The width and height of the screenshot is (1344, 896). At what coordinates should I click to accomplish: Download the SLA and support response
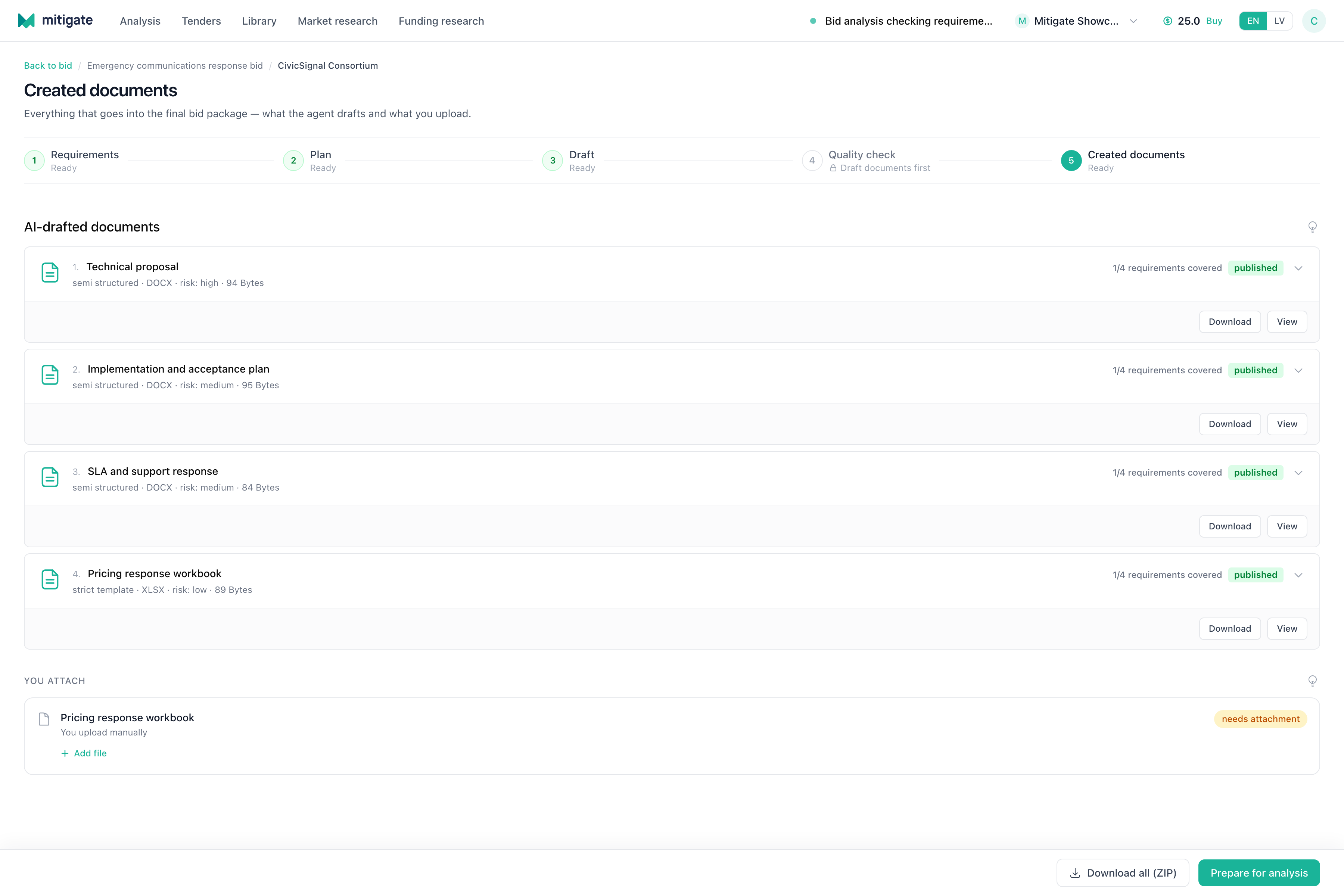point(1230,526)
